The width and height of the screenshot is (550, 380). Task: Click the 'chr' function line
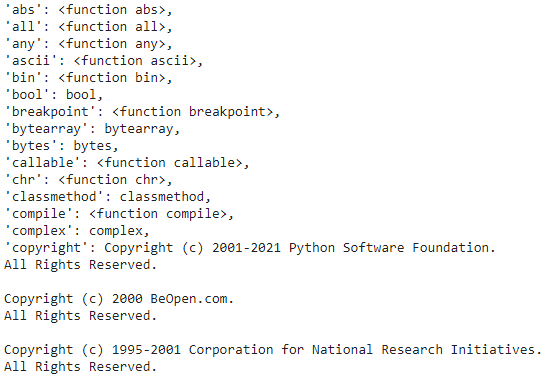tap(88, 180)
